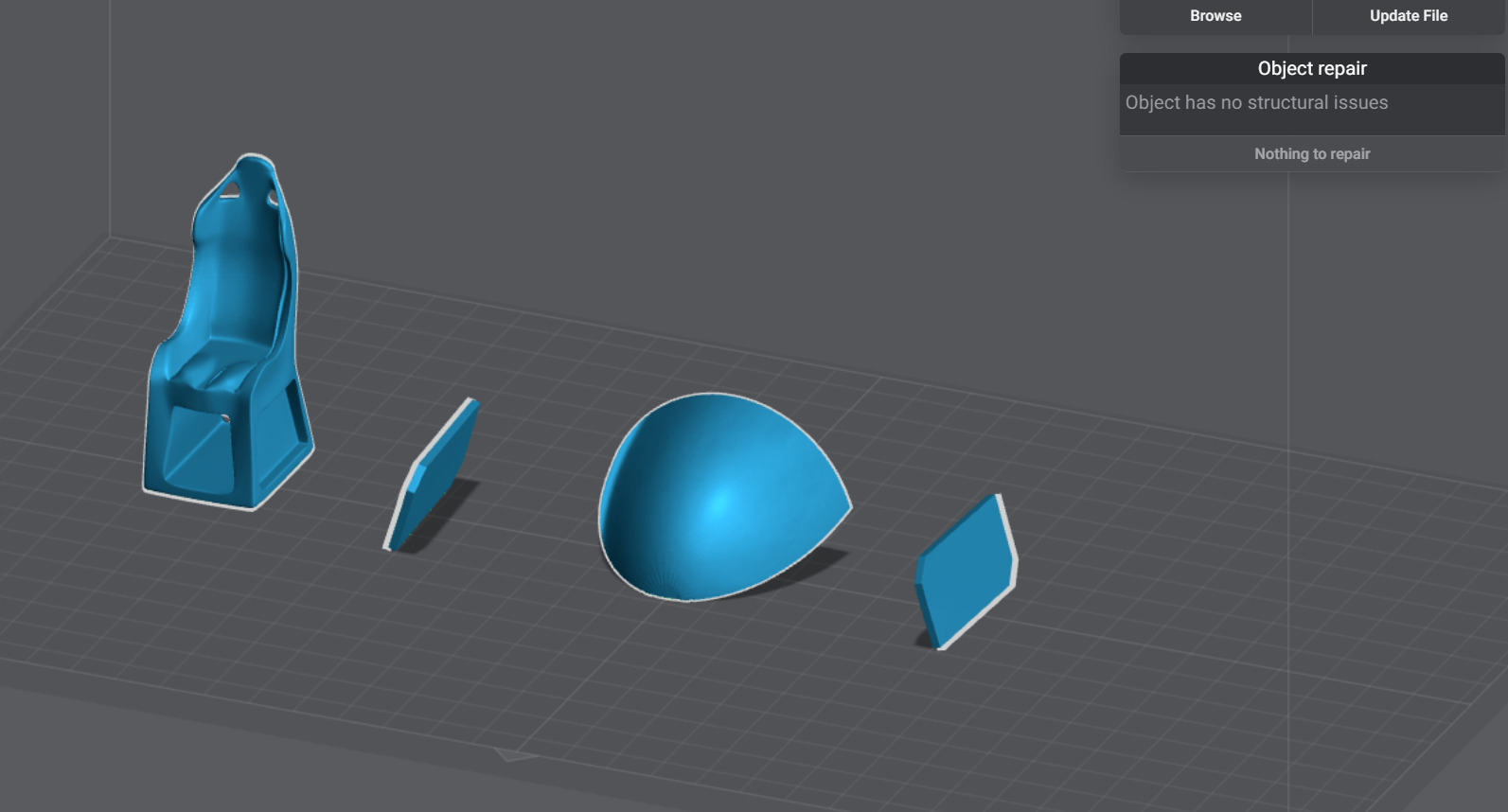
Task: Select the dome-shaped shell model
Action: (x=723, y=497)
